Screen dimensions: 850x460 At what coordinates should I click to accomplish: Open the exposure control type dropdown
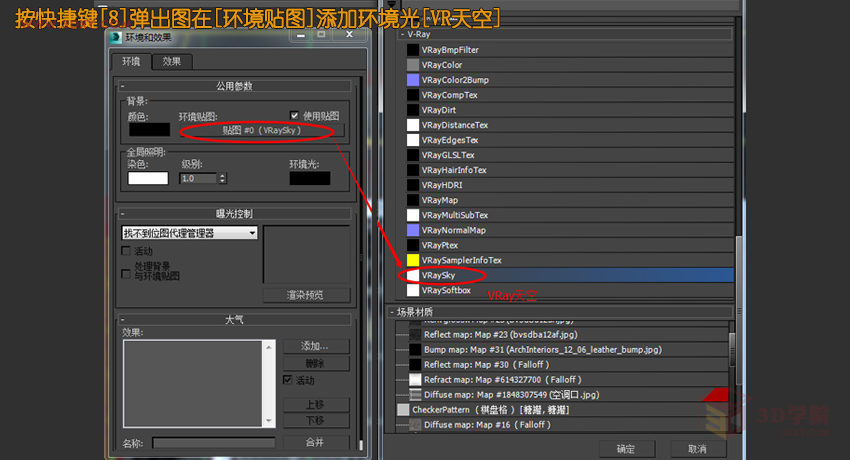point(189,233)
